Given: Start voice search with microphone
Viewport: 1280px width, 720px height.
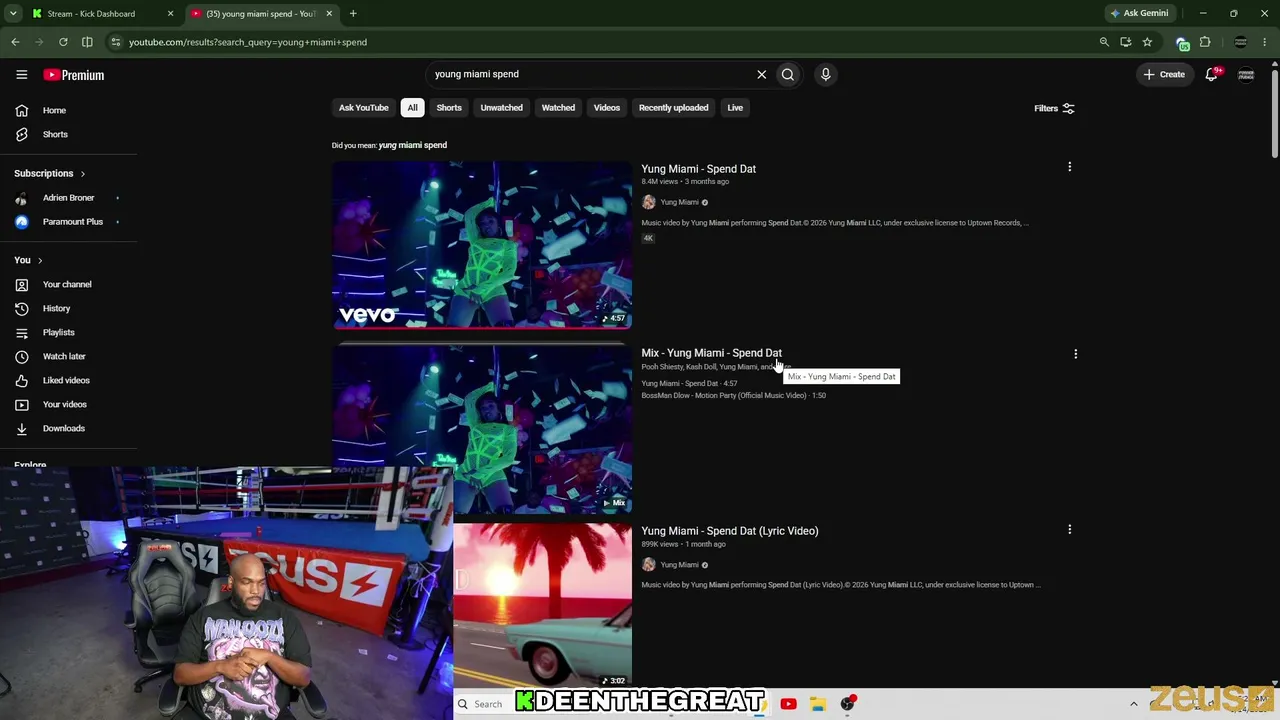Looking at the screenshot, I should 825,74.
